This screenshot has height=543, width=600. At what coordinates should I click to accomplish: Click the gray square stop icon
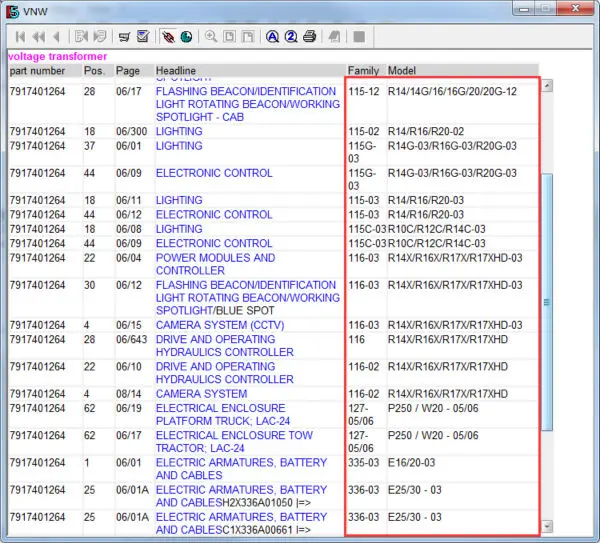click(359, 37)
